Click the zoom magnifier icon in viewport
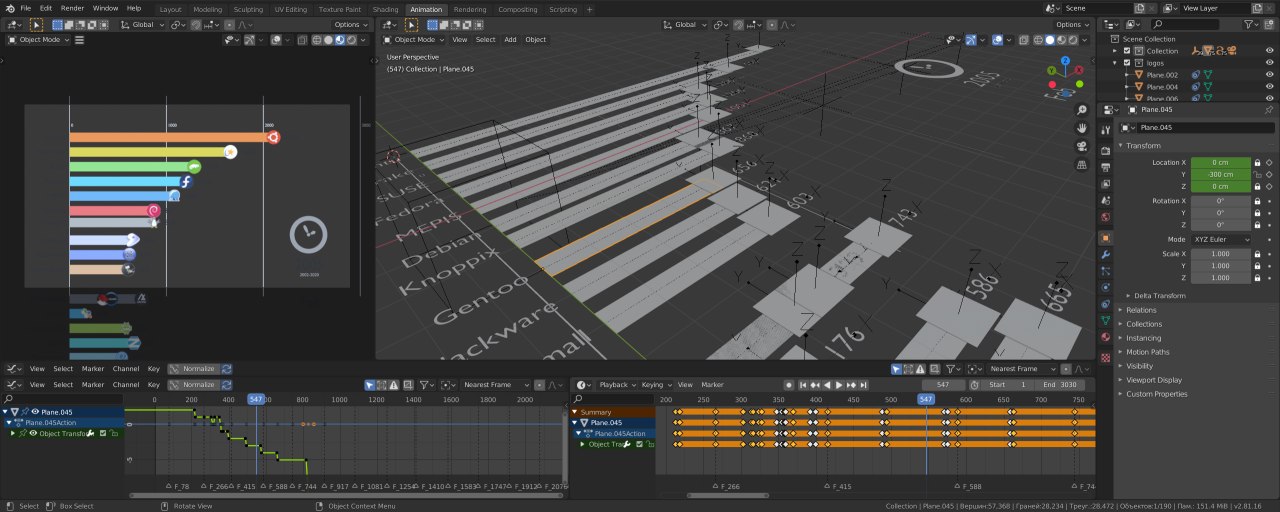This screenshot has width=1280, height=512. pos(1082,110)
